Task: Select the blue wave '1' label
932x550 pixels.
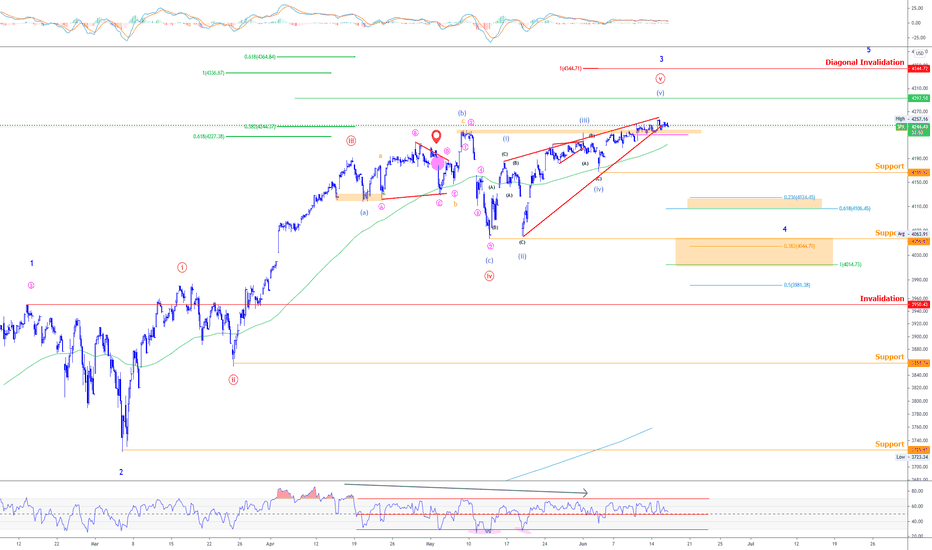Action: [x=32, y=263]
